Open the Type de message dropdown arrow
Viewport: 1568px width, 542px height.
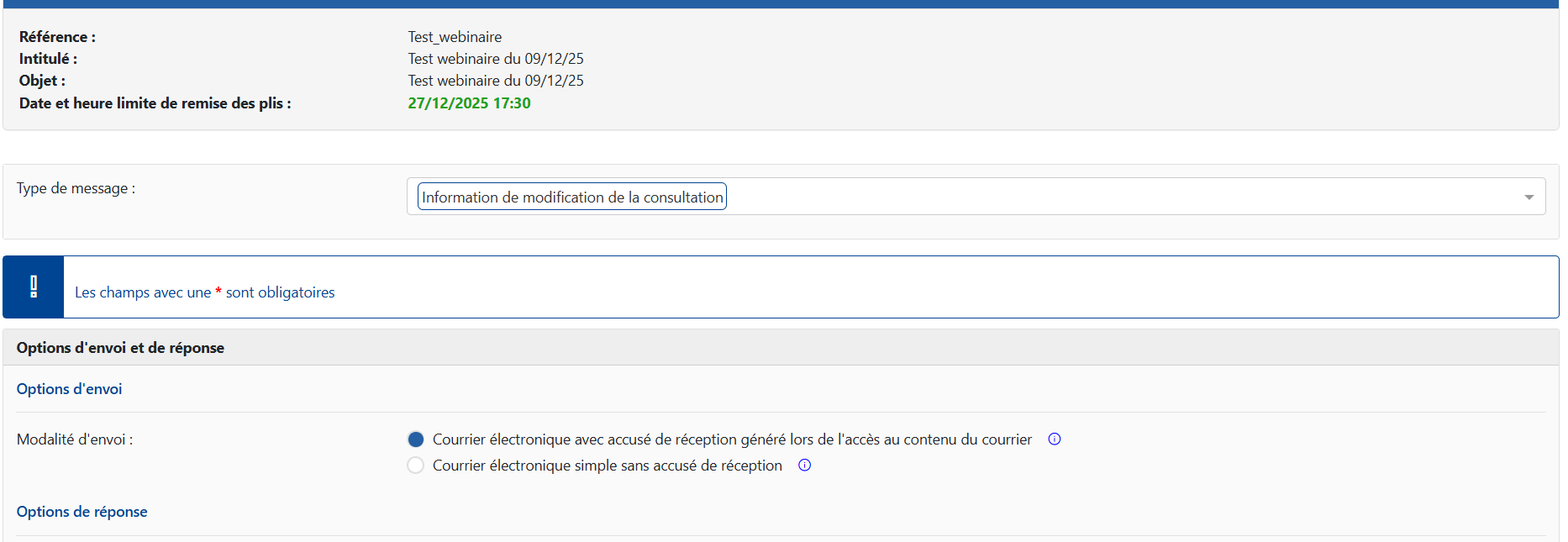click(1529, 197)
